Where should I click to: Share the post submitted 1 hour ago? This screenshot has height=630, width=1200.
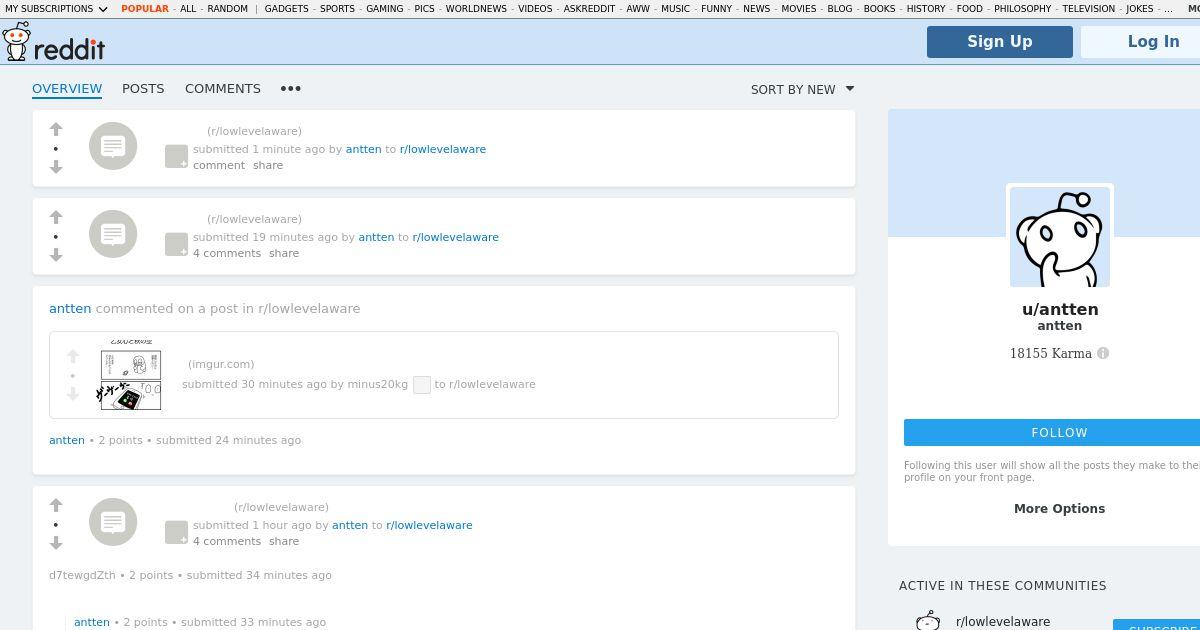[x=284, y=541]
